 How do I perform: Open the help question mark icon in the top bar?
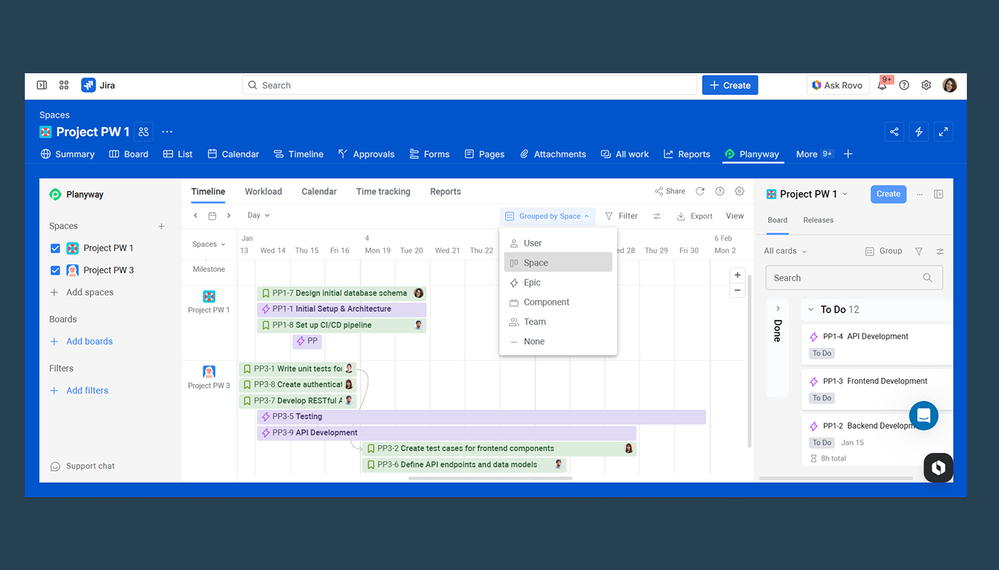(x=904, y=85)
